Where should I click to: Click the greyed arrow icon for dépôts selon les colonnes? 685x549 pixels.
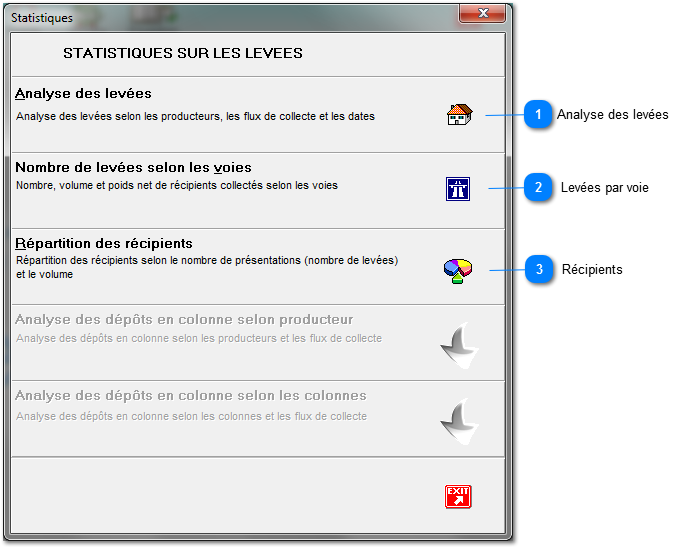(x=459, y=421)
